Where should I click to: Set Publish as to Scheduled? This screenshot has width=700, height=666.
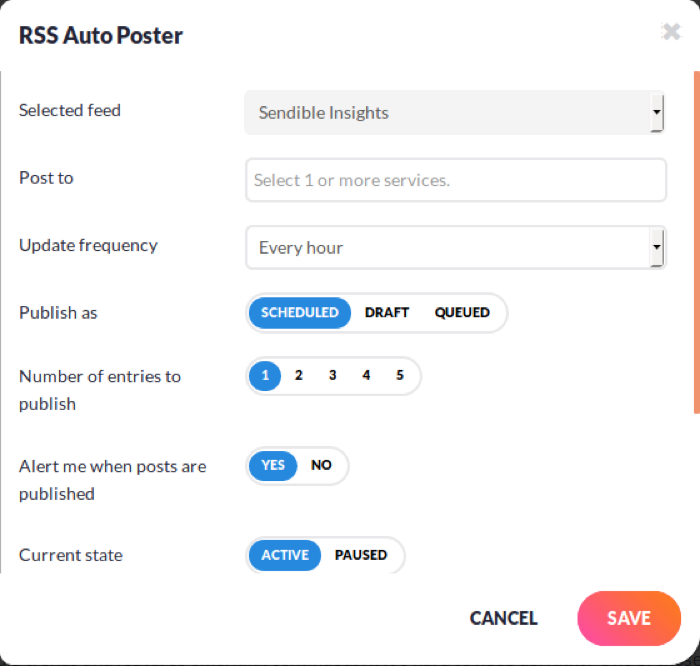click(x=299, y=312)
